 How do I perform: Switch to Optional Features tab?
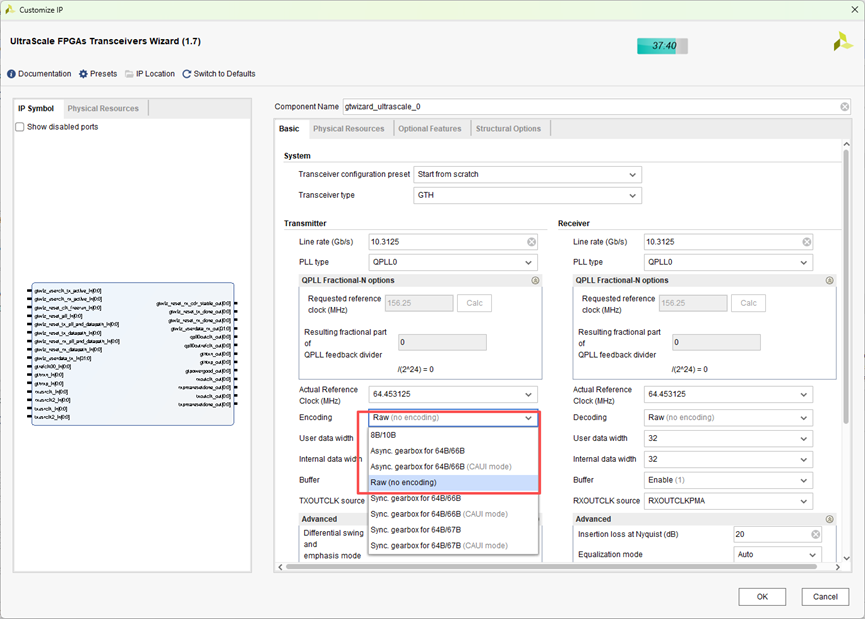(x=430, y=129)
